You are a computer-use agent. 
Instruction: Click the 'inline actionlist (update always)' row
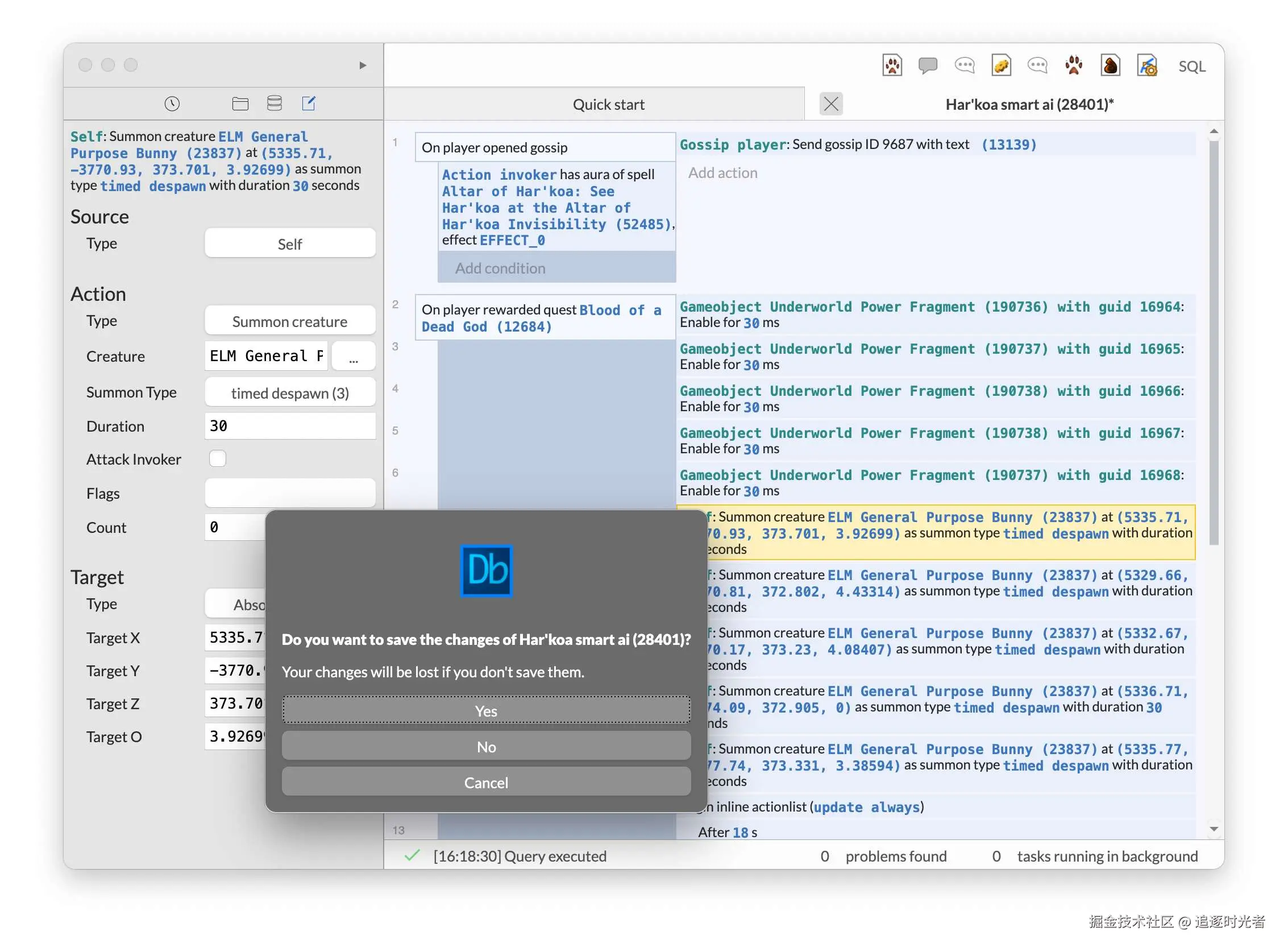click(x=951, y=808)
